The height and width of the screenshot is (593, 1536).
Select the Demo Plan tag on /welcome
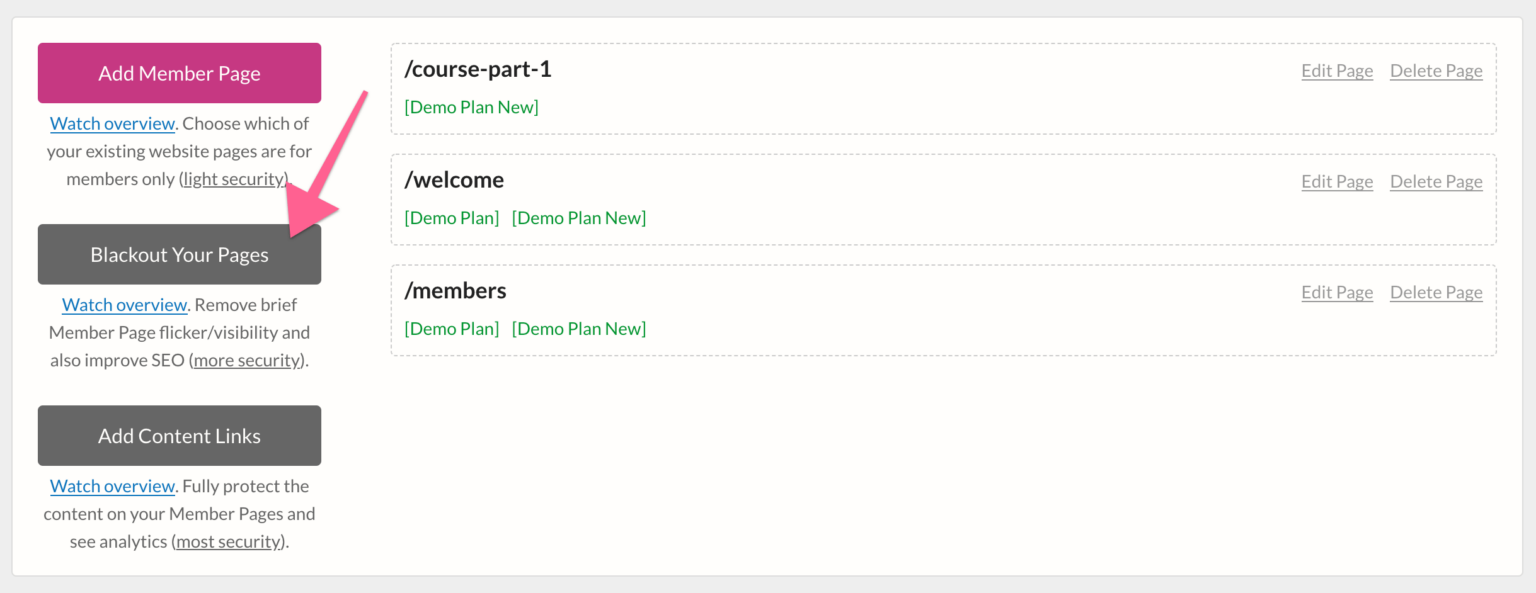[452, 217]
